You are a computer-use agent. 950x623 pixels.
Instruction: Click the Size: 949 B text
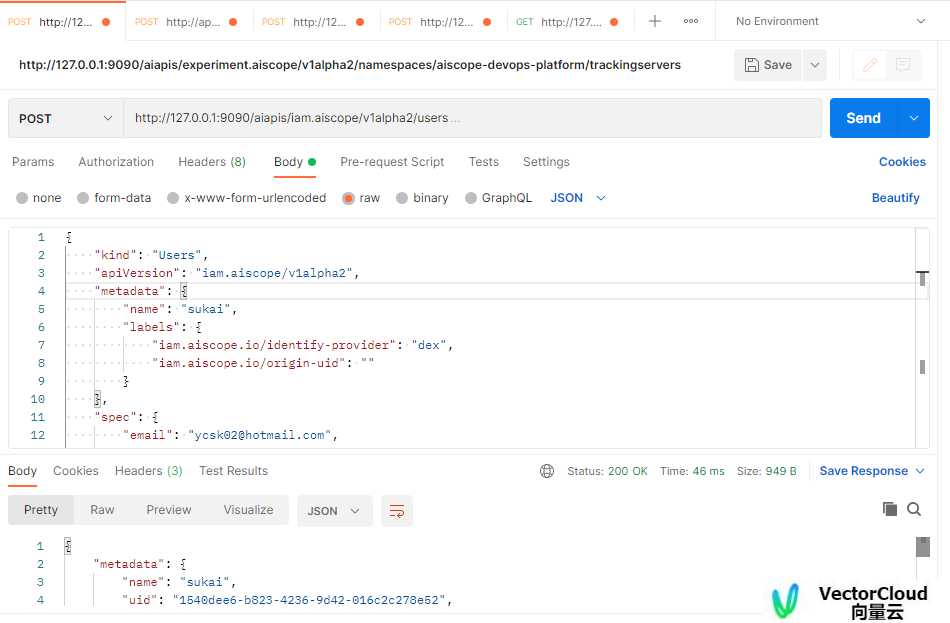point(766,471)
